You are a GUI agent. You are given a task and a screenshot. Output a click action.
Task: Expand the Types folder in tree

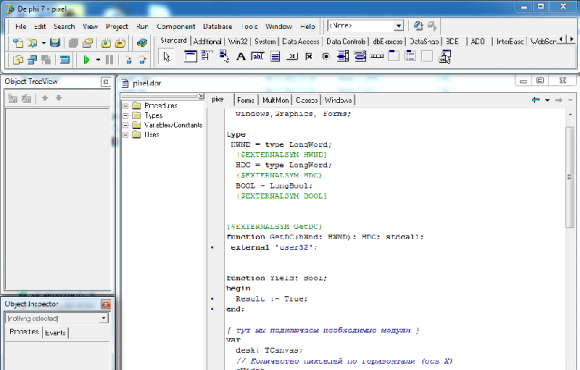pyautogui.click(x=126, y=115)
